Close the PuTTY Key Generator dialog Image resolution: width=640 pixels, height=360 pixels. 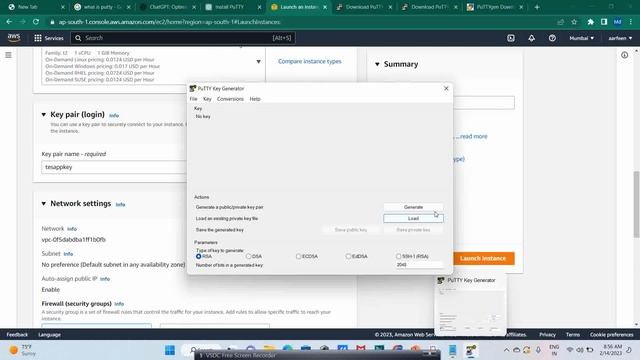click(446, 88)
